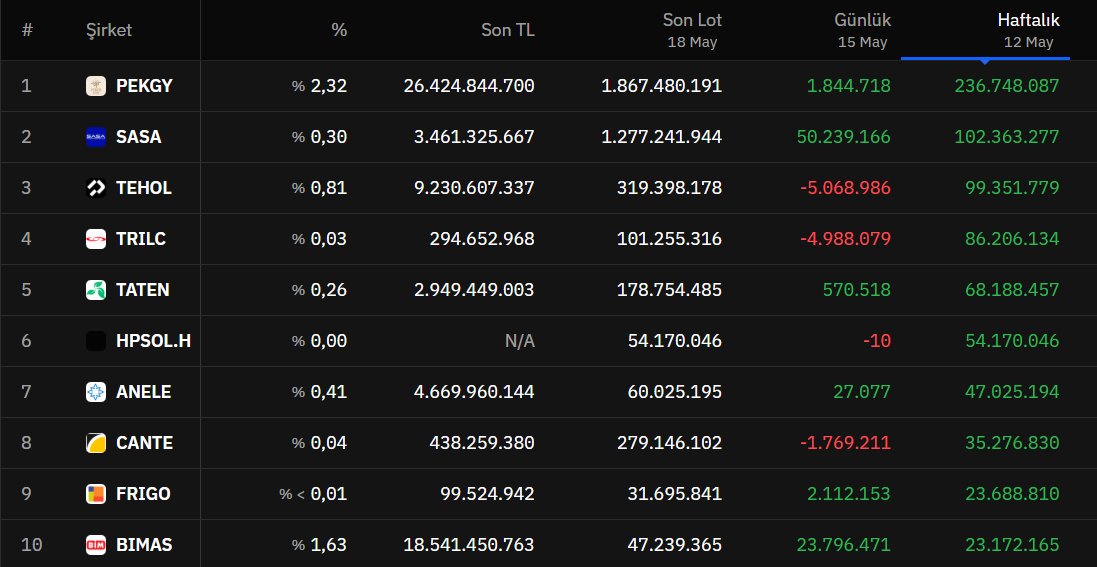Click the TEHOL company logo icon
This screenshot has height=567, width=1097.
point(96,188)
